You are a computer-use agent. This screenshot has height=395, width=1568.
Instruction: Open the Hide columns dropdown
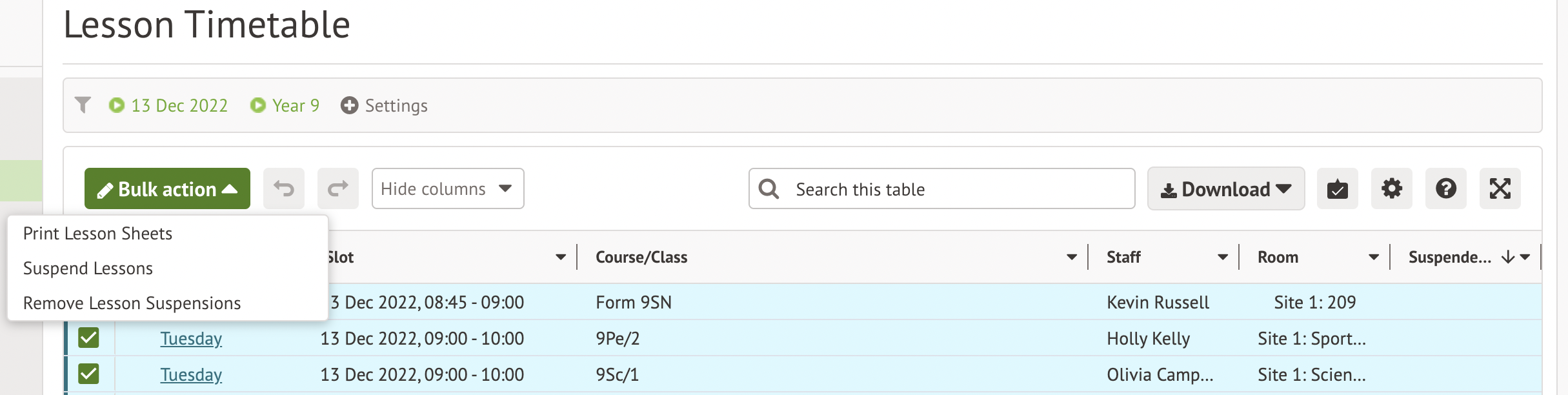pyautogui.click(x=447, y=188)
